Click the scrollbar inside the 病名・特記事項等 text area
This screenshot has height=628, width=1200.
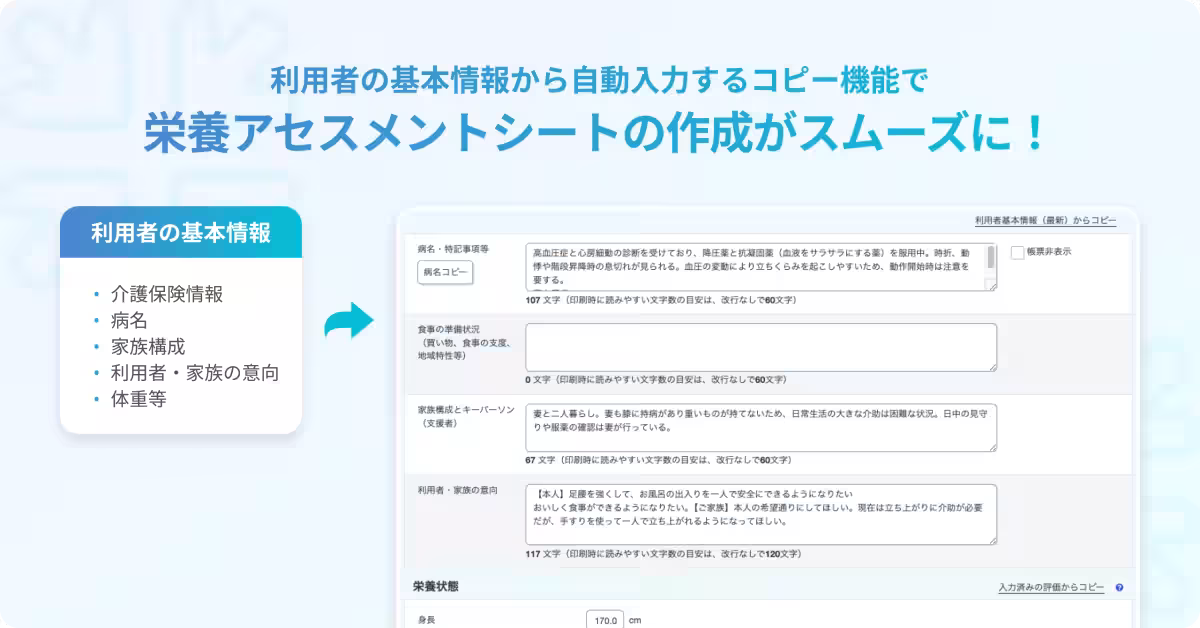991,259
